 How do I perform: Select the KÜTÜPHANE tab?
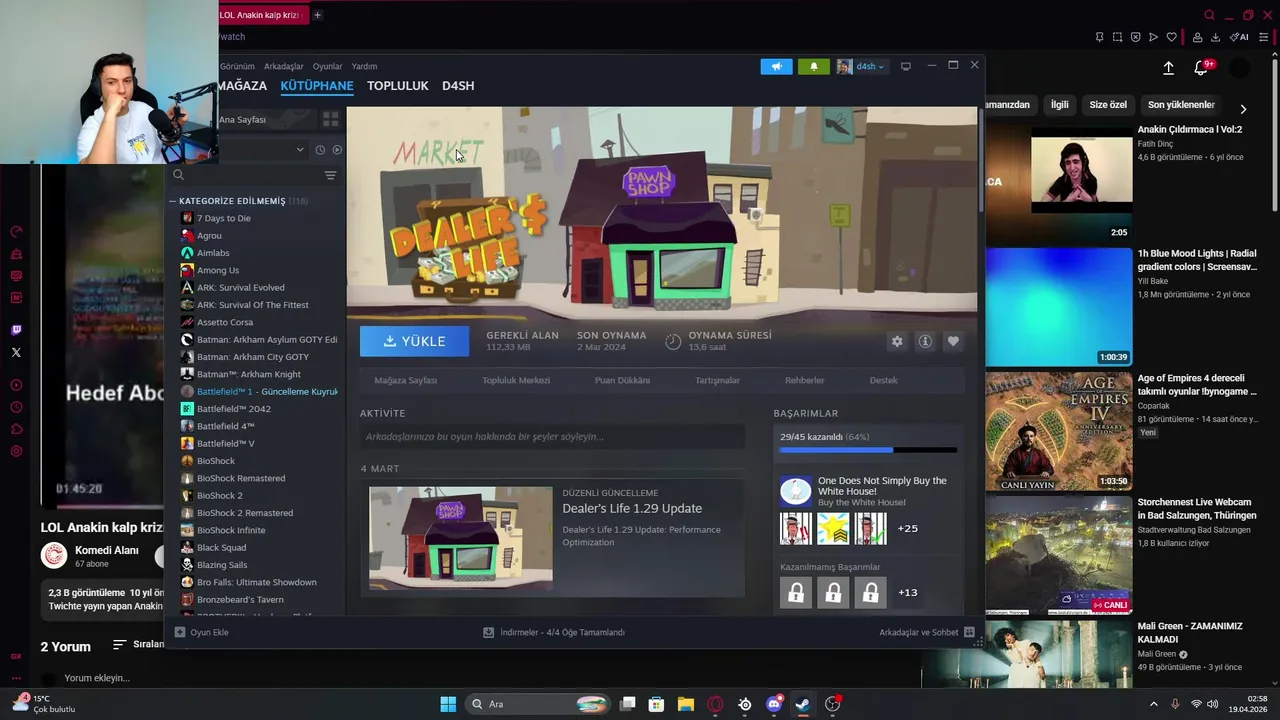click(317, 86)
